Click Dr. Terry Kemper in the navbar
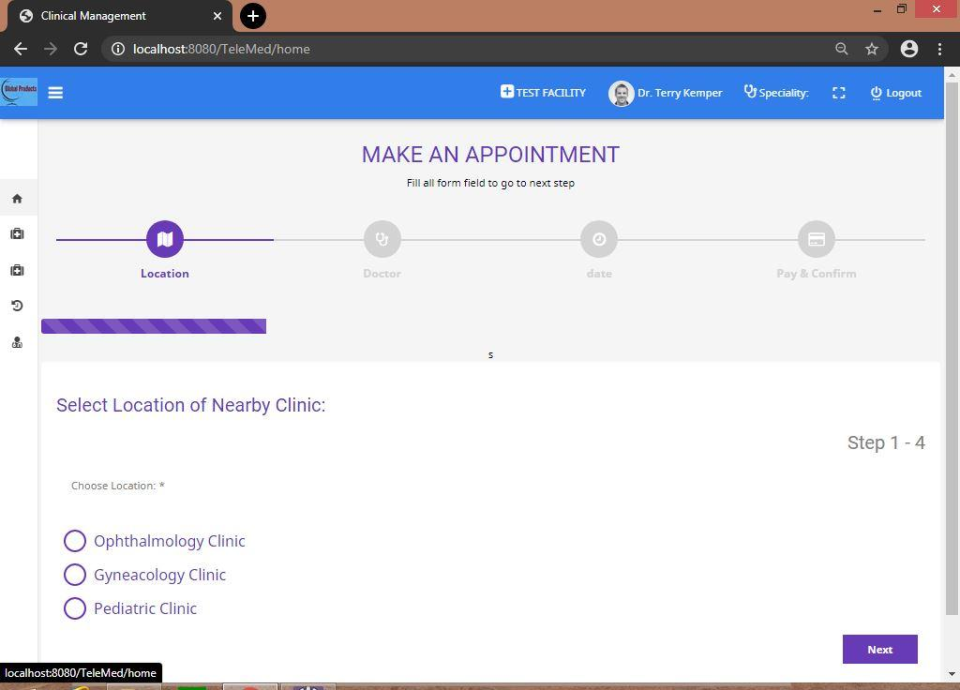960x690 pixels. tap(665, 92)
